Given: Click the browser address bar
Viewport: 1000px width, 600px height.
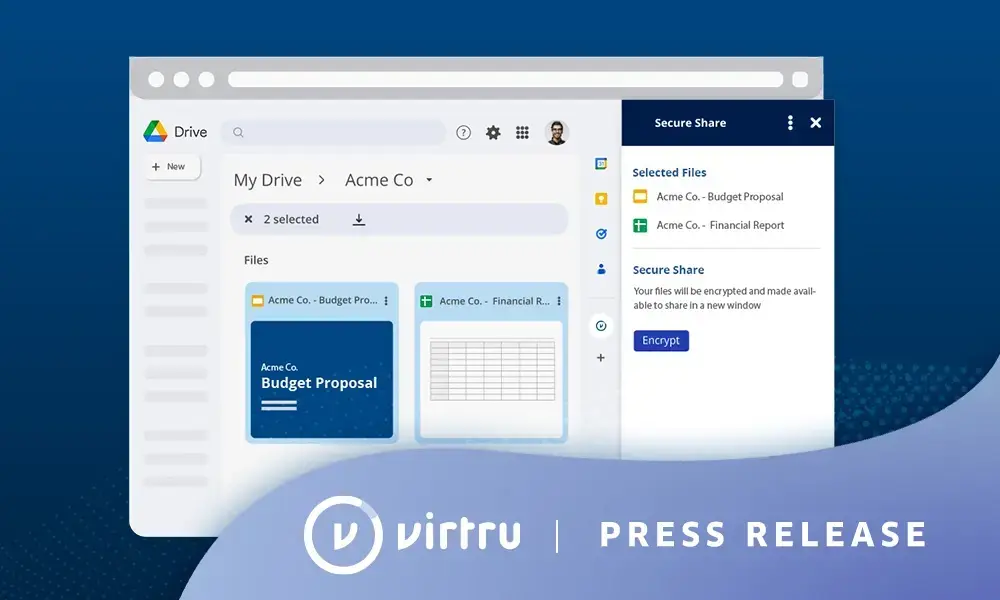Looking at the screenshot, I should [x=506, y=79].
